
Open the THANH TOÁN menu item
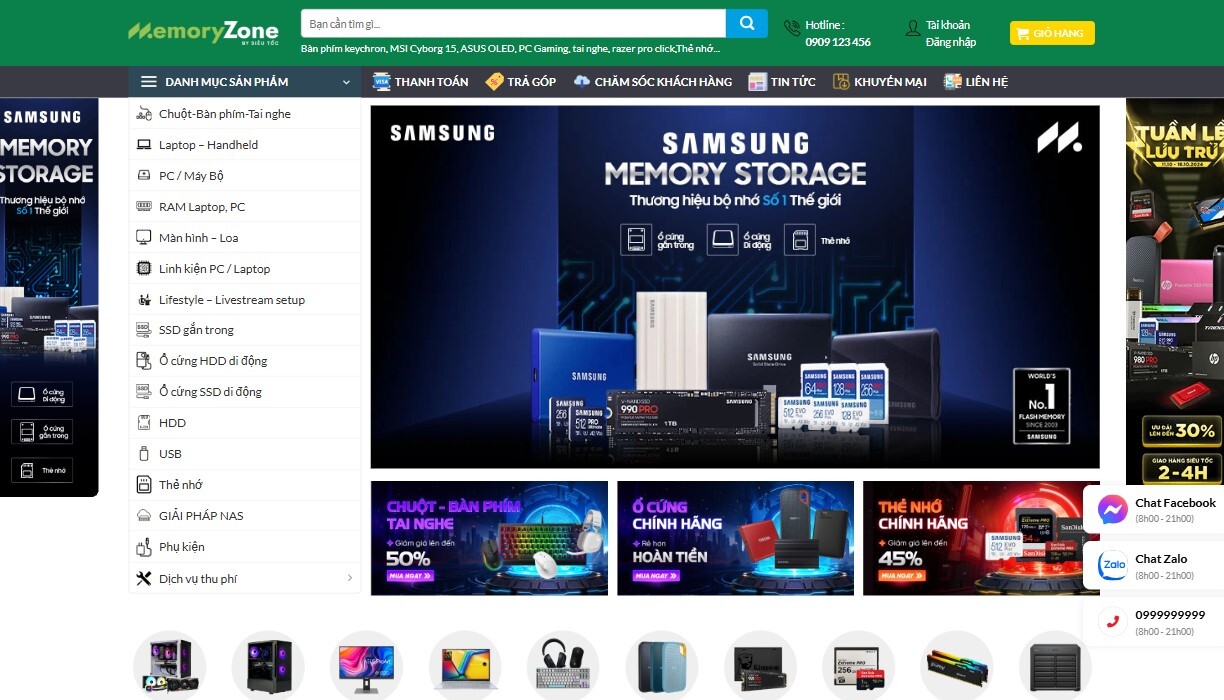(x=420, y=82)
